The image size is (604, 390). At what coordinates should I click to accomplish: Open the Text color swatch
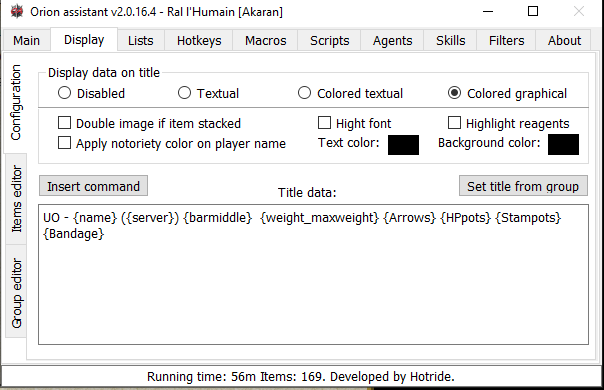403,145
